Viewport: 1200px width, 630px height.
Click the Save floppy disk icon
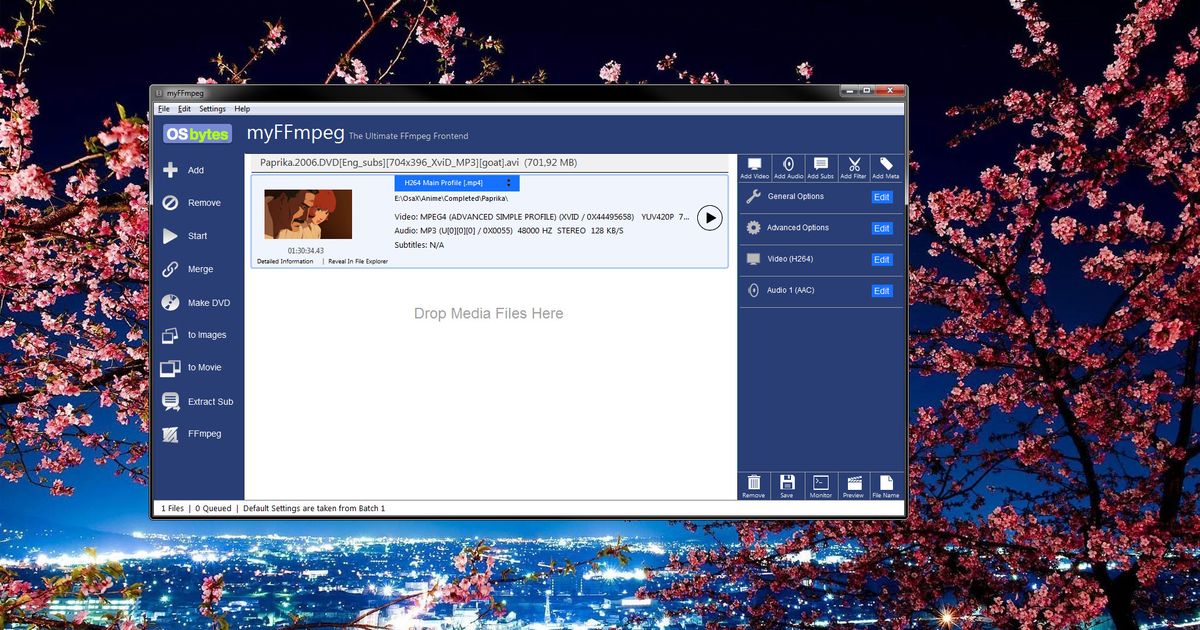pyautogui.click(x=787, y=486)
